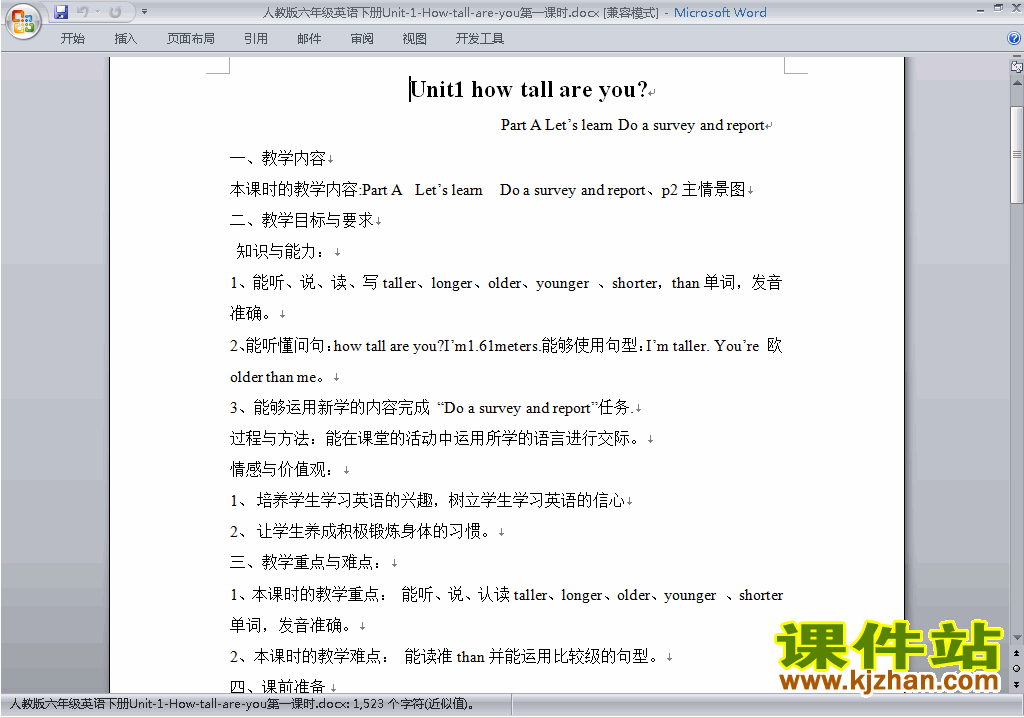Click the line starting '2、能听懂问句'
This screenshot has height=718, width=1024.
tap(506, 346)
